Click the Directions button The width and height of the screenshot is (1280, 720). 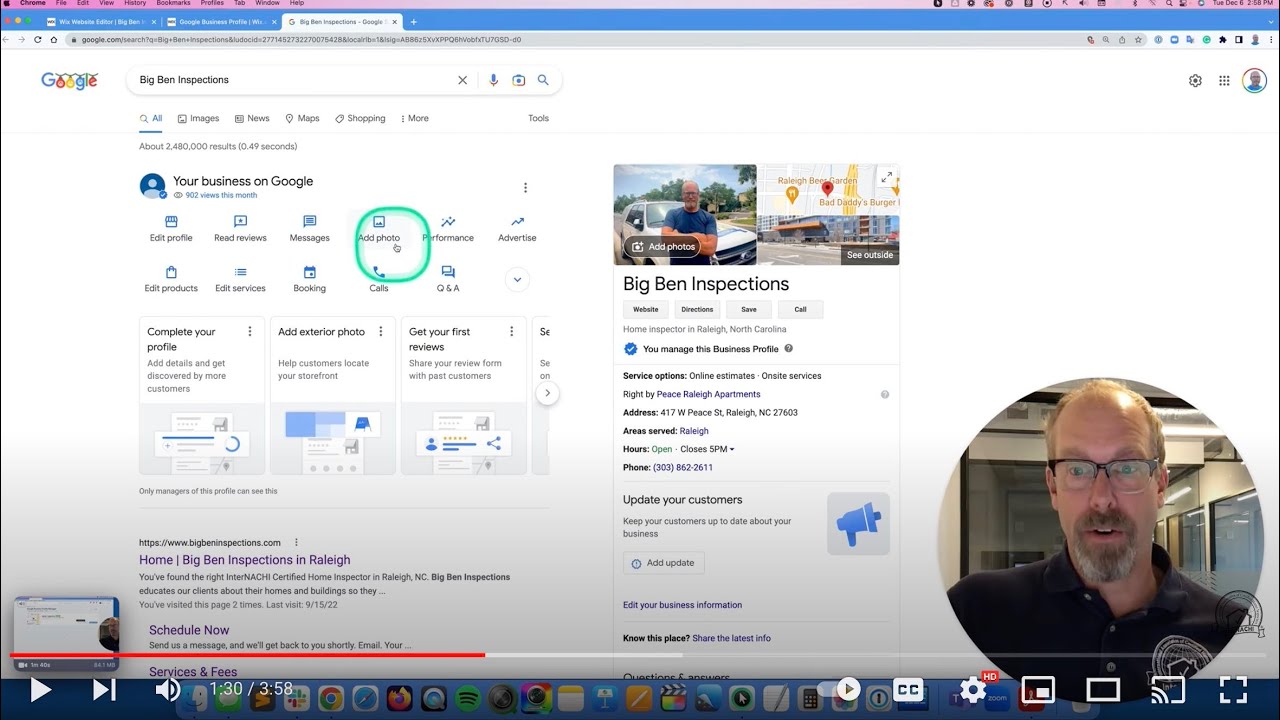[697, 309]
